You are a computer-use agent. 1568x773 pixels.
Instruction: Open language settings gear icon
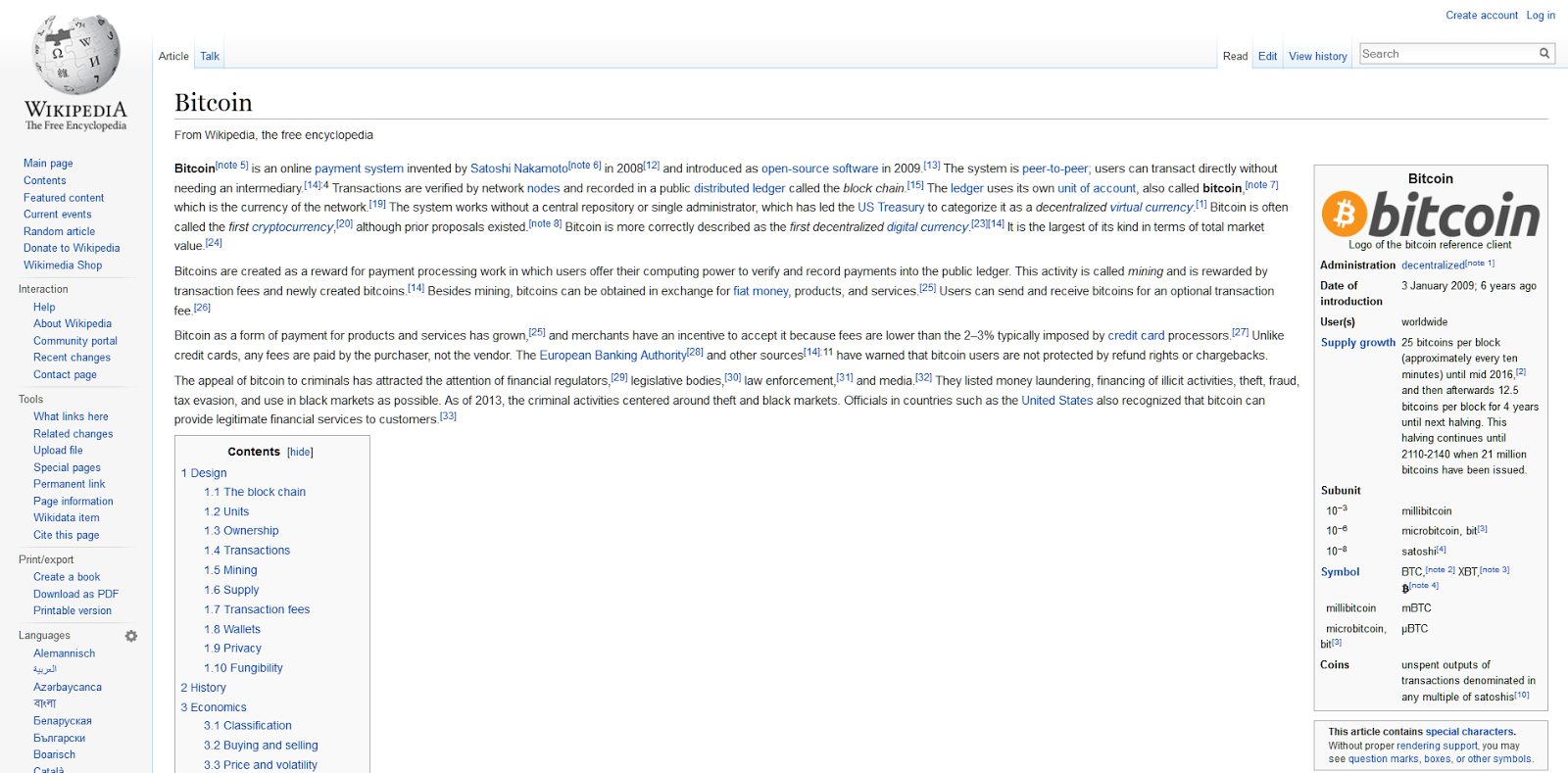(x=131, y=636)
